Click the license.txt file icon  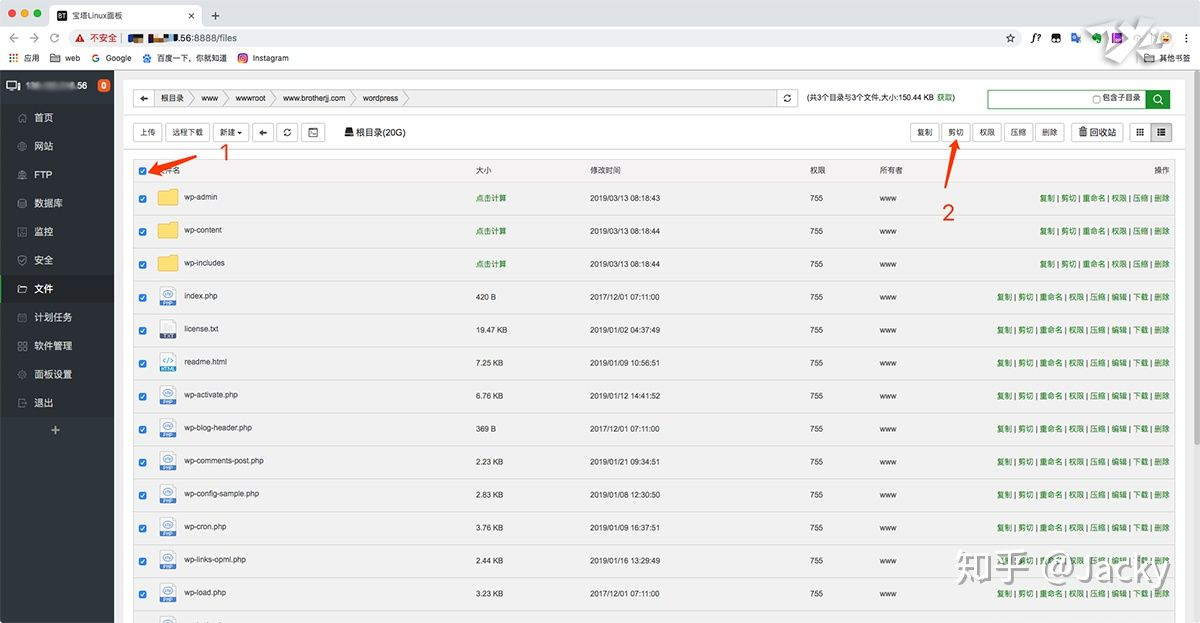click(167, 330)
